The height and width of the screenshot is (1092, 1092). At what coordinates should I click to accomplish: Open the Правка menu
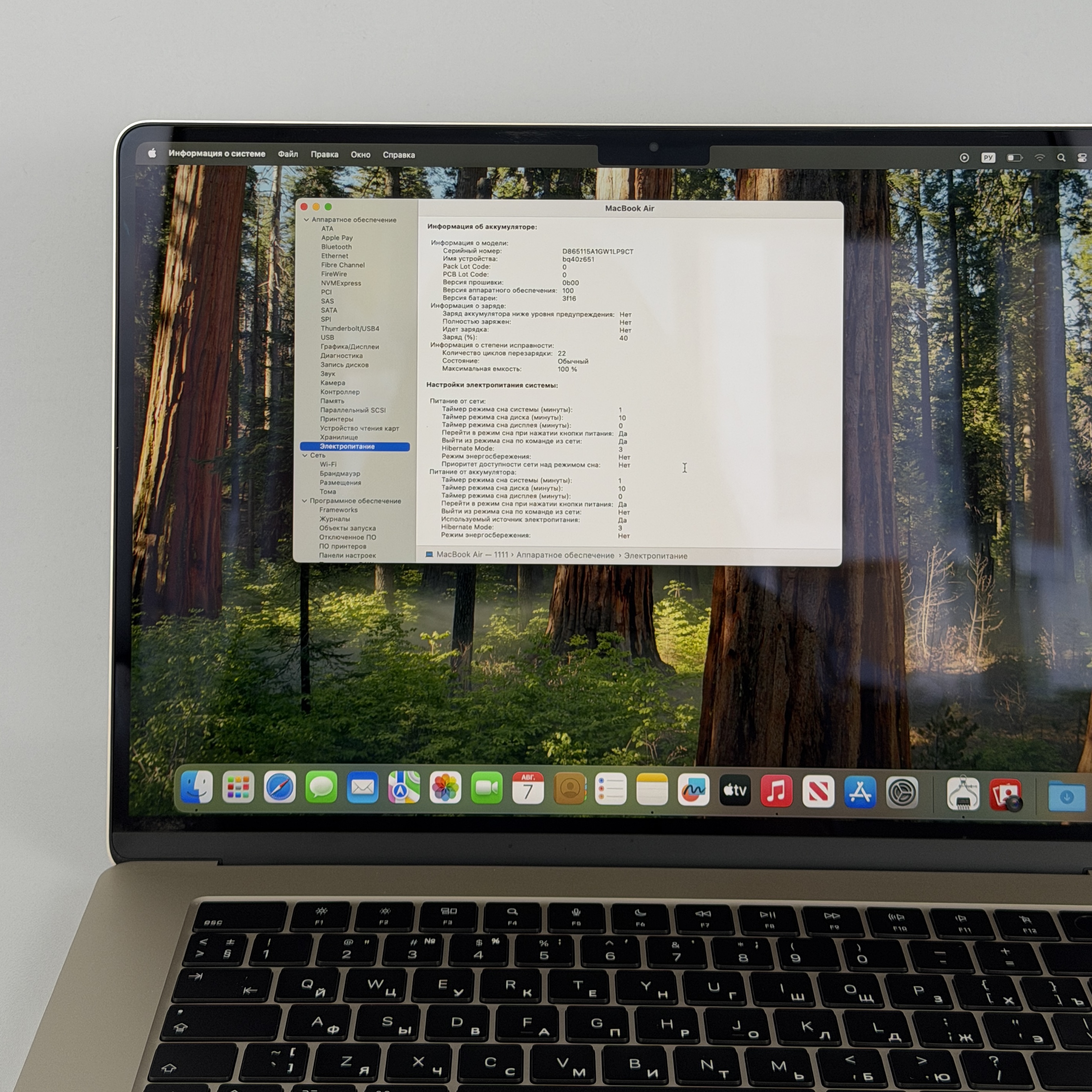click(x=324, y=154)
